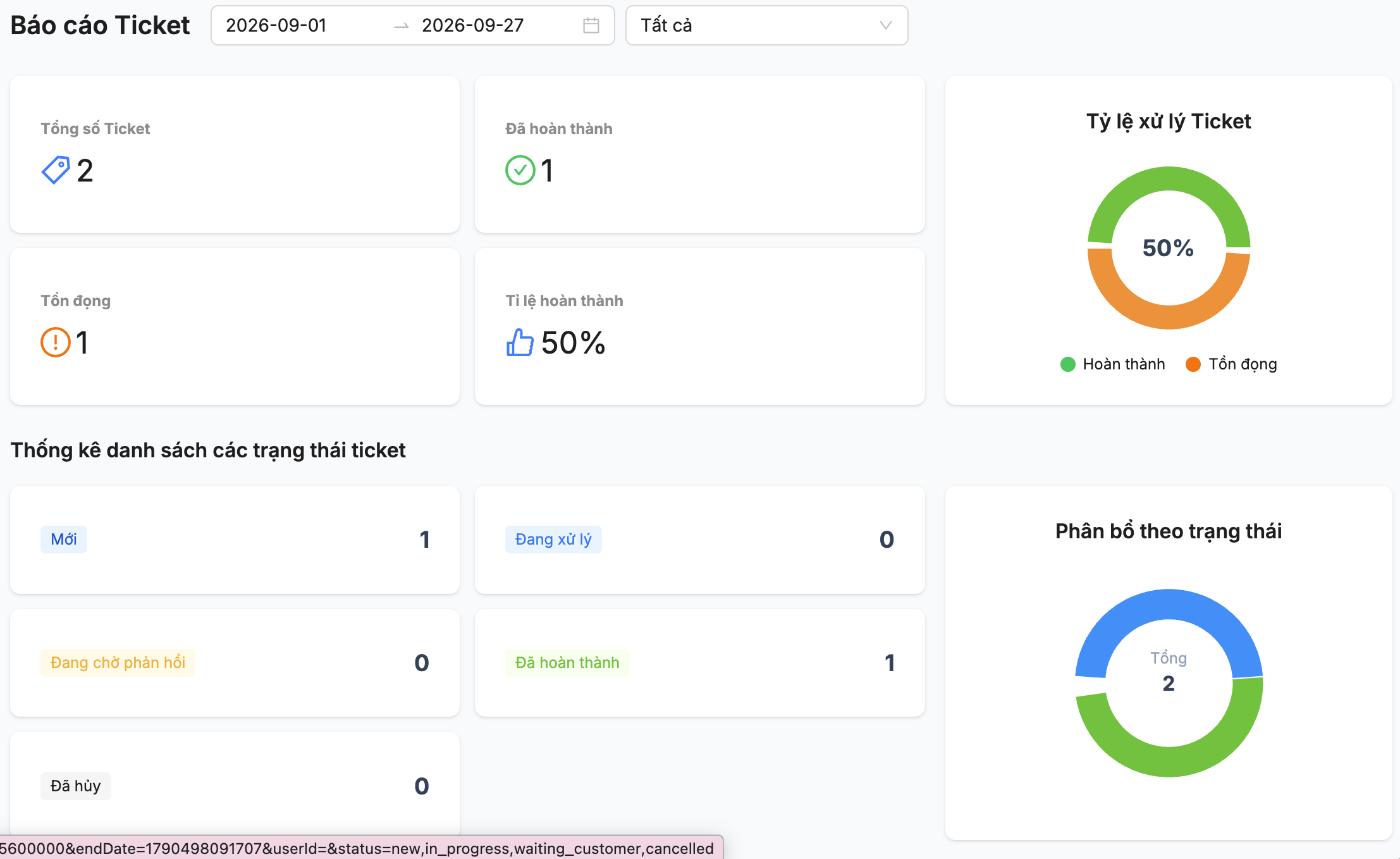Click the date range arrow separator
The image size is (1400, 859).
[x=402, y=26]
